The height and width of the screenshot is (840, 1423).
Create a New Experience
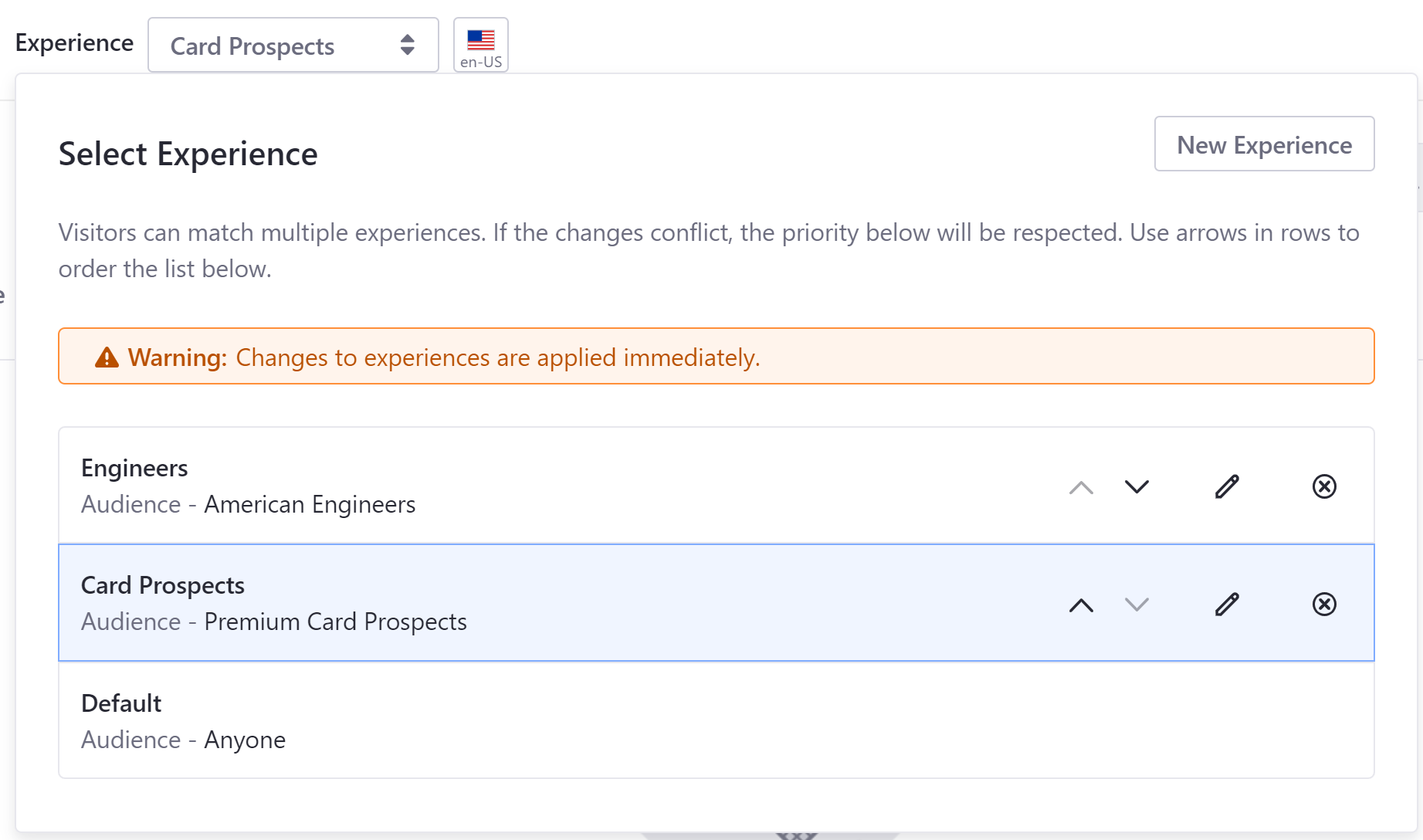tap(1264, 144)
